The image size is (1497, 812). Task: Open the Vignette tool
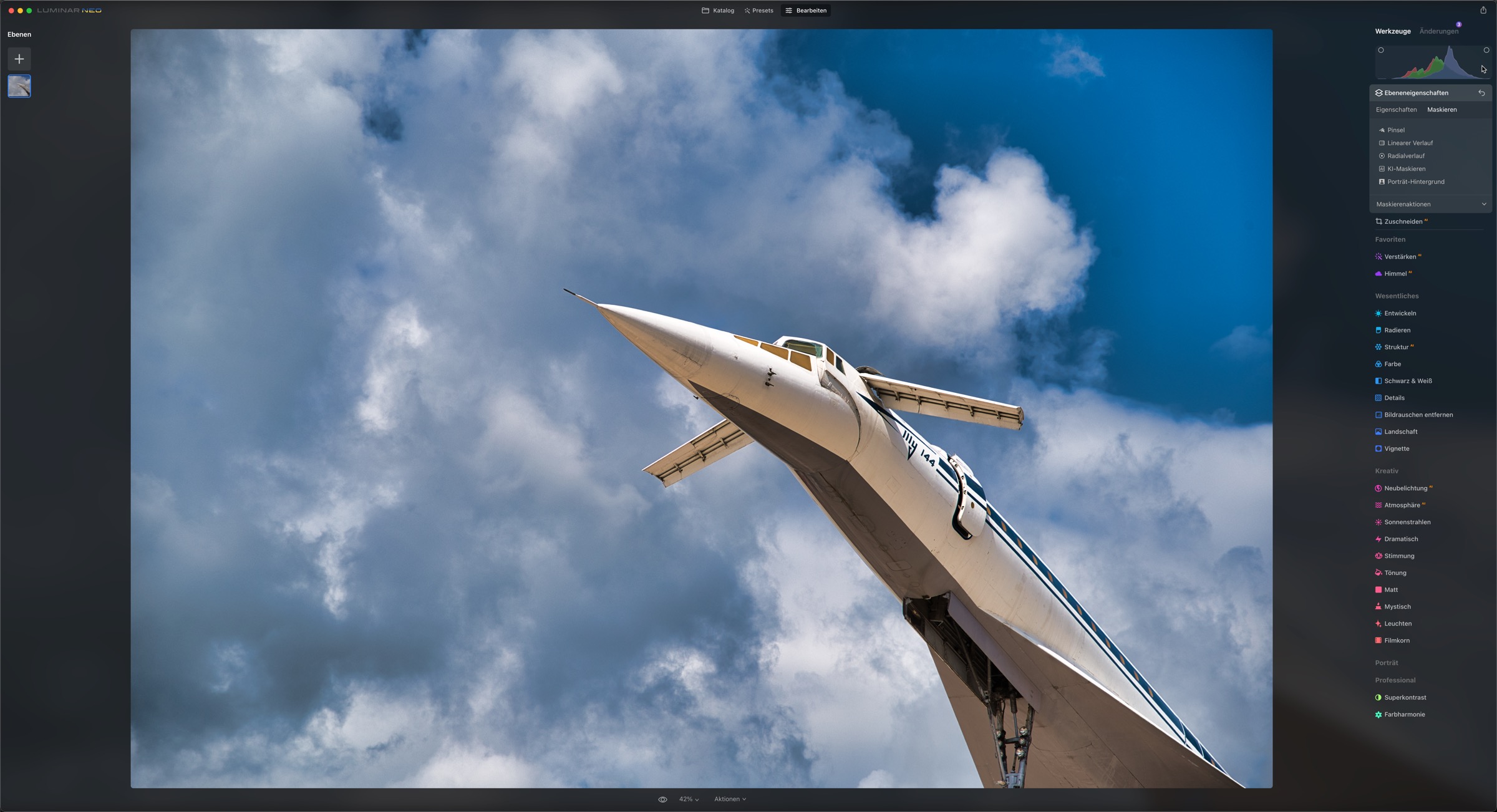[1396, 448]
